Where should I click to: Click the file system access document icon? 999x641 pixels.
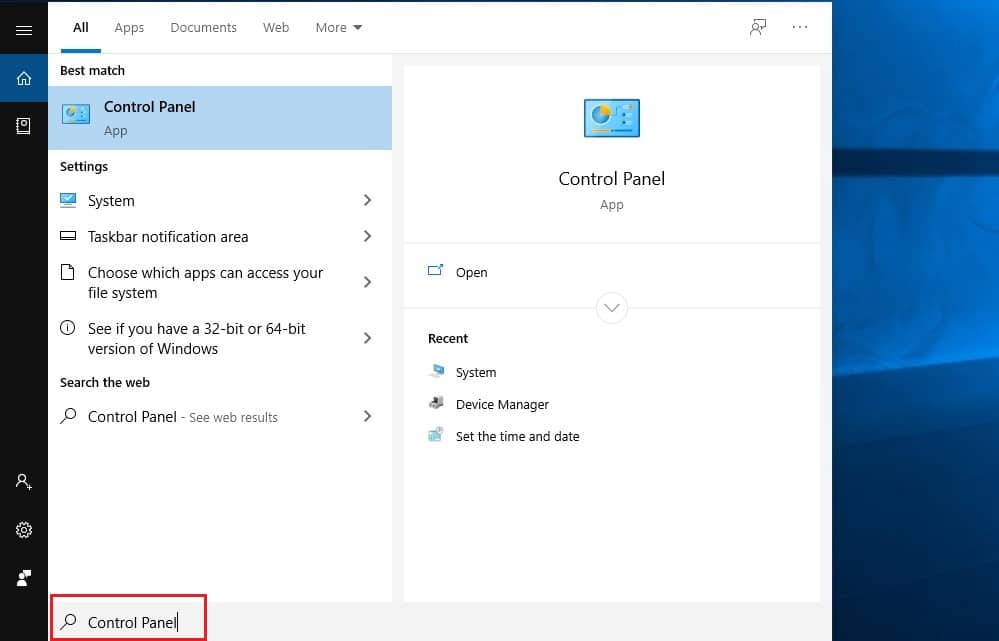[67, 273]
